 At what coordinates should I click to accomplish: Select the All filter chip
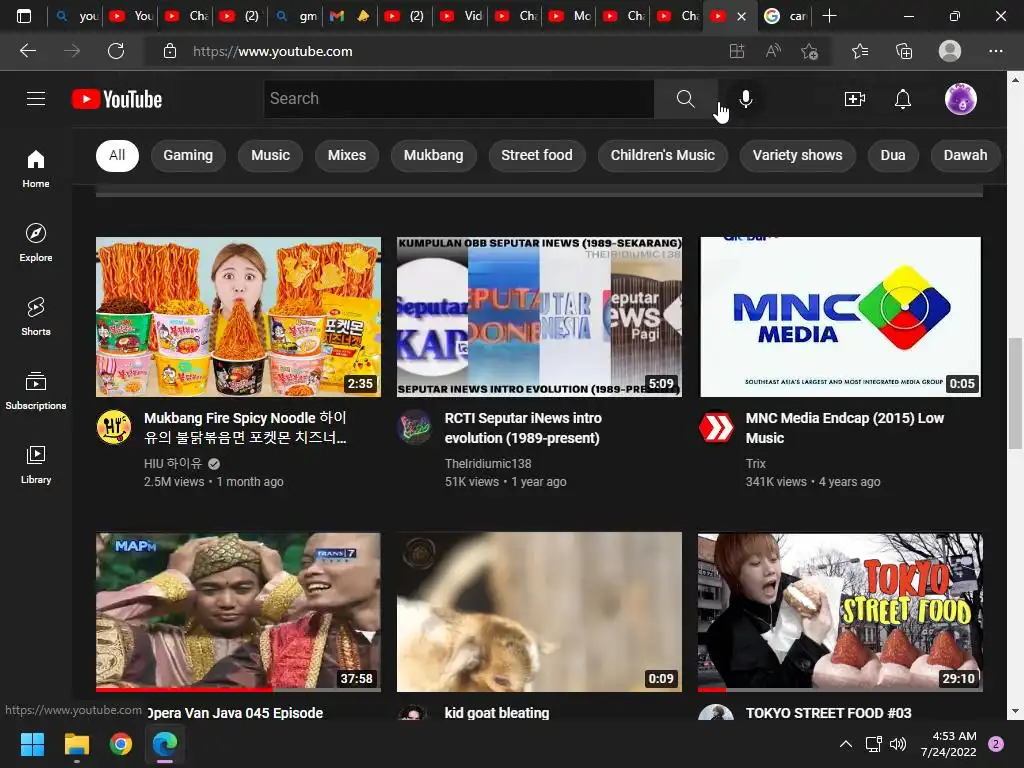[118, 155]
